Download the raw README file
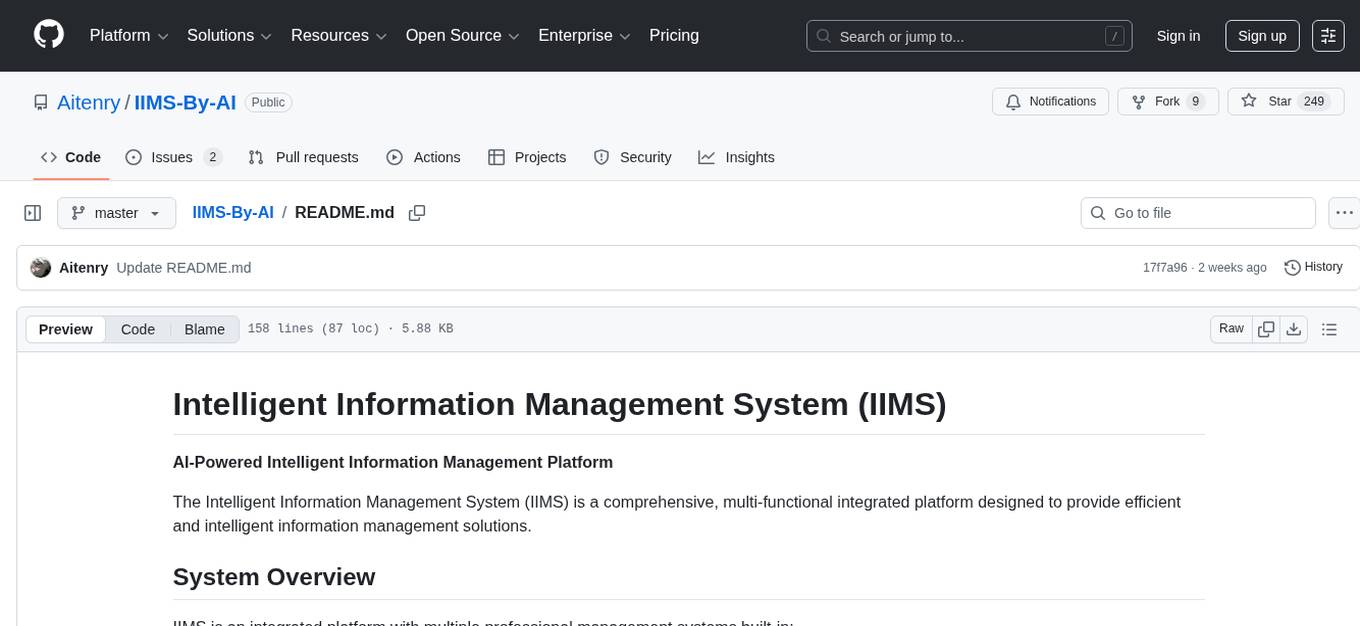1360x626 pixels. [x=1294, y=328]
